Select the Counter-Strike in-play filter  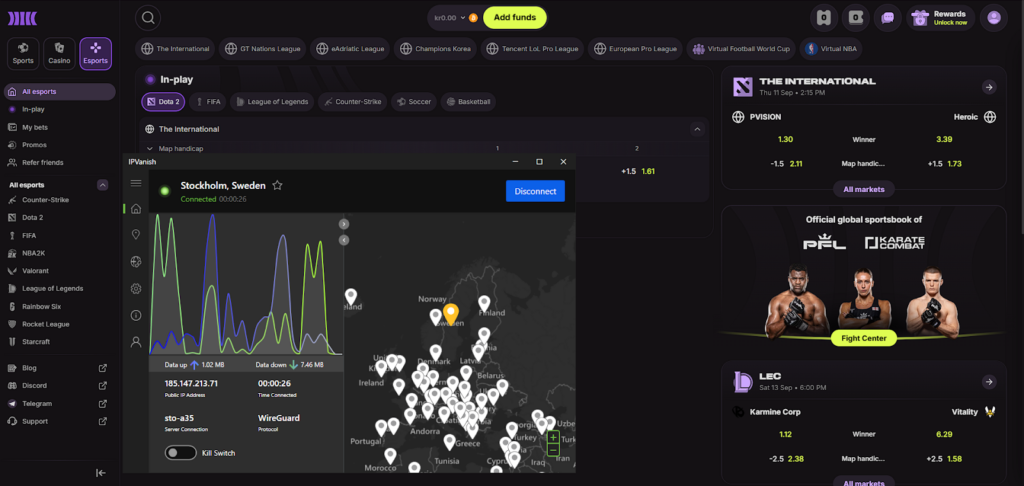tap(353, 102)
